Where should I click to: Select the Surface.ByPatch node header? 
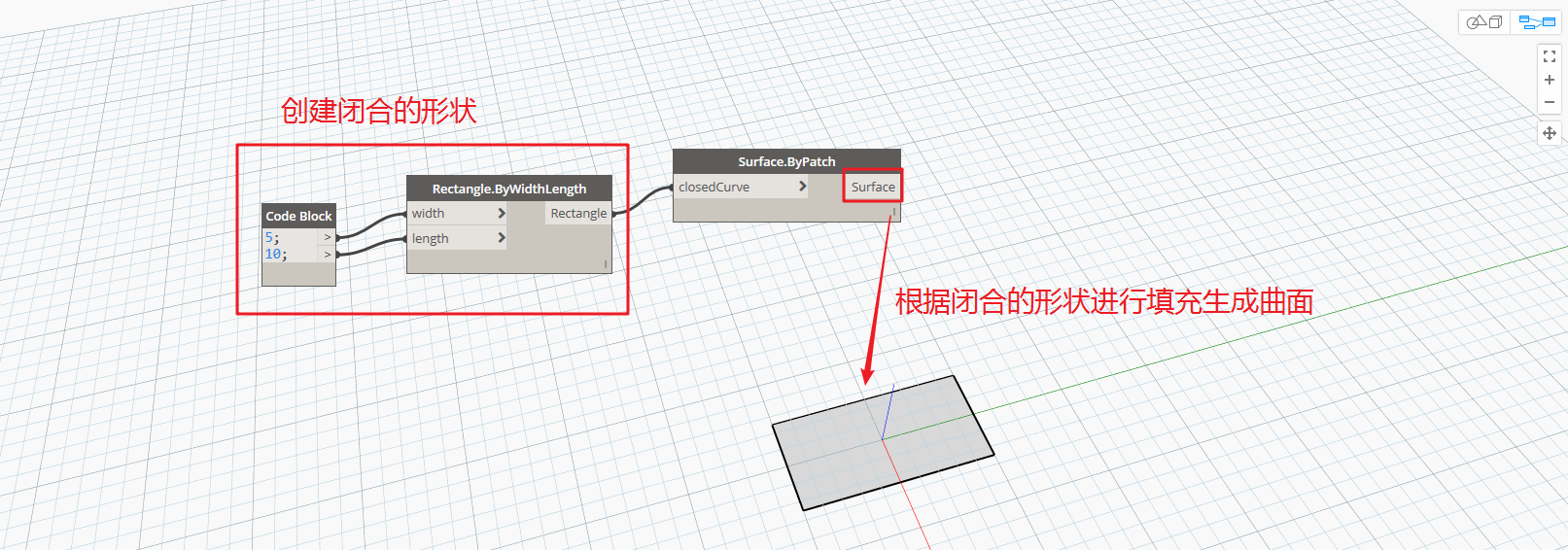[786, 161]
